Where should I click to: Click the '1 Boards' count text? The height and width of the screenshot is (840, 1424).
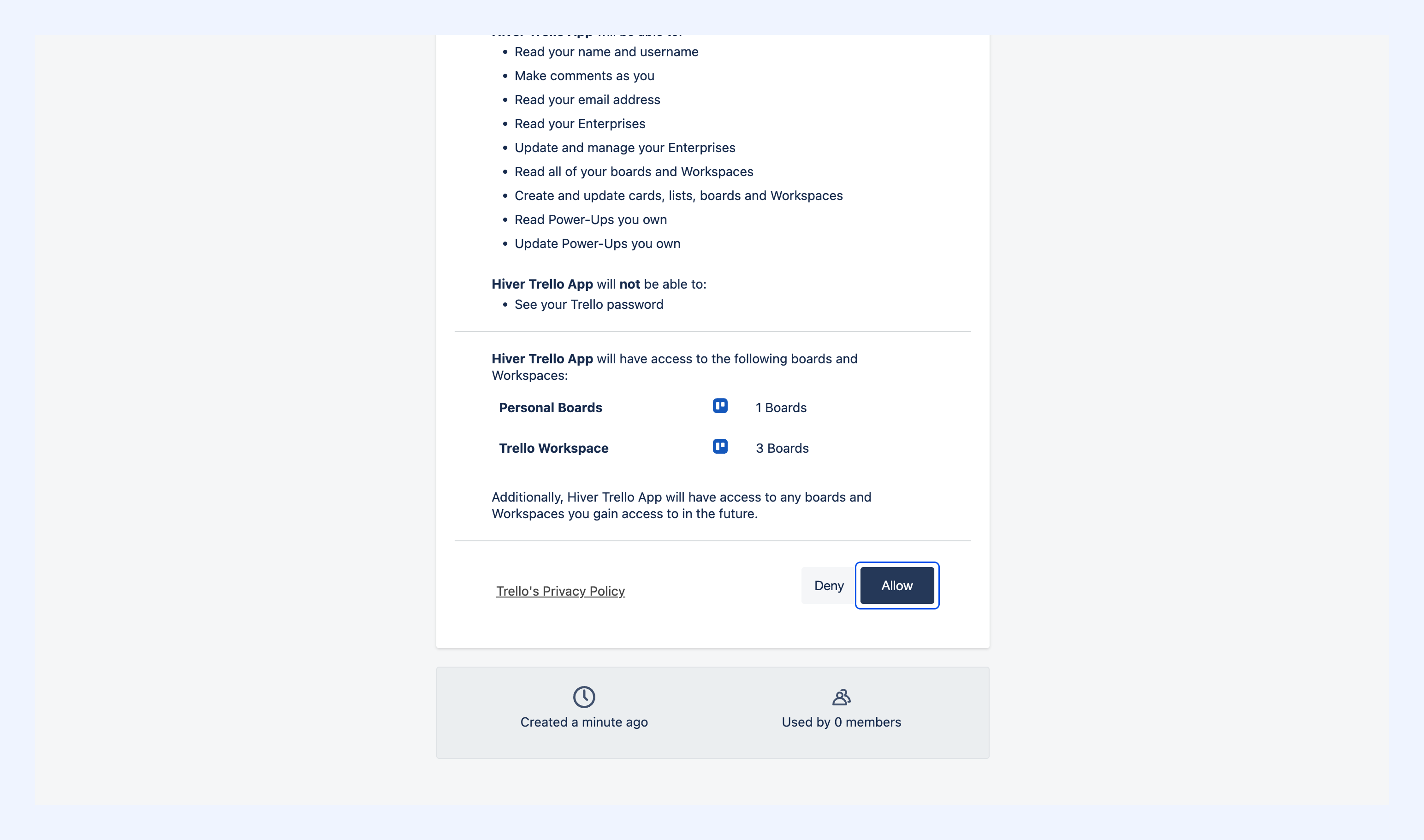point(781,408)
